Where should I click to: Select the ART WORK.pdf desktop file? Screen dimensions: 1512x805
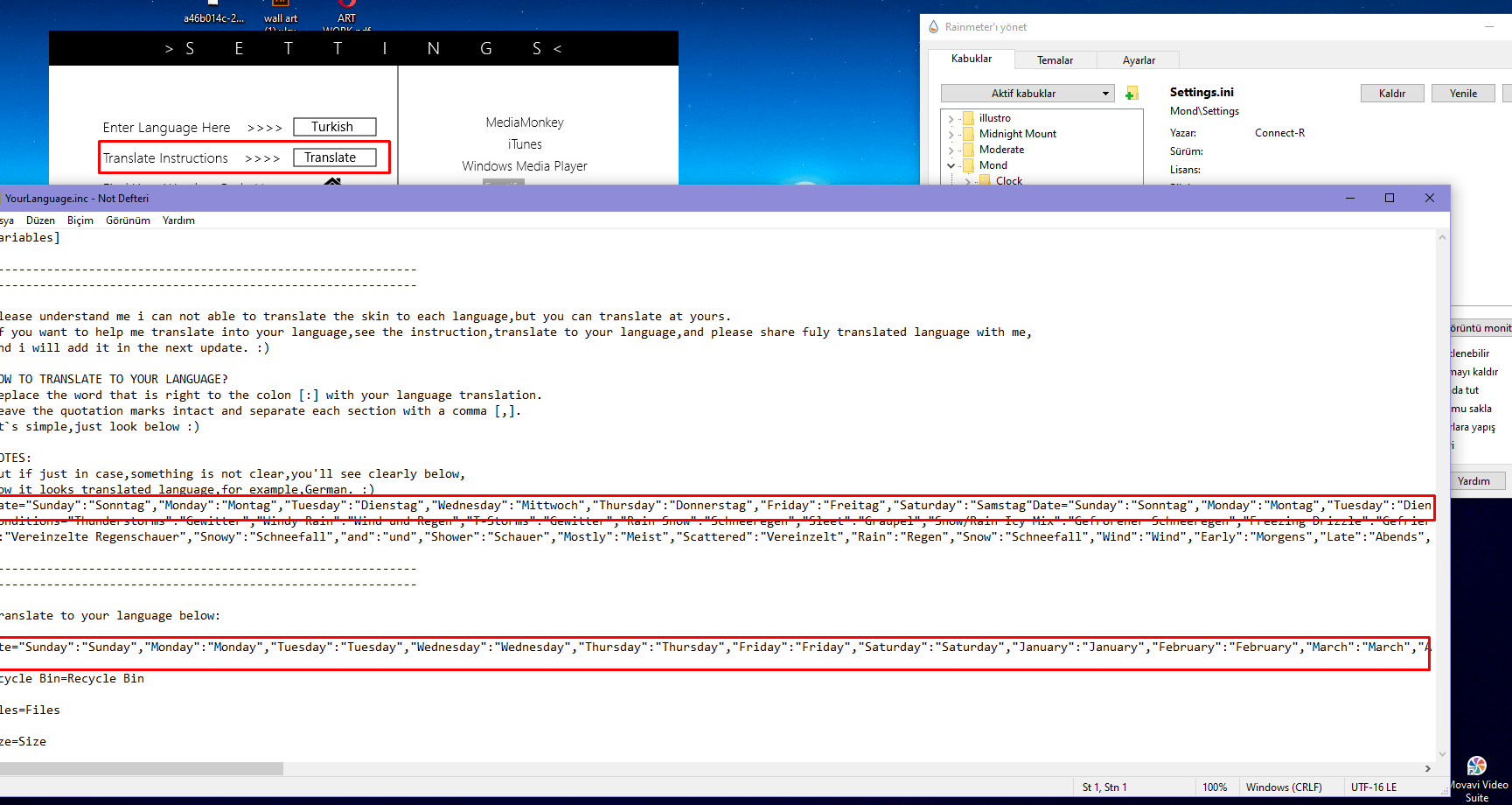pyautogui.click(x=347, y=18)
